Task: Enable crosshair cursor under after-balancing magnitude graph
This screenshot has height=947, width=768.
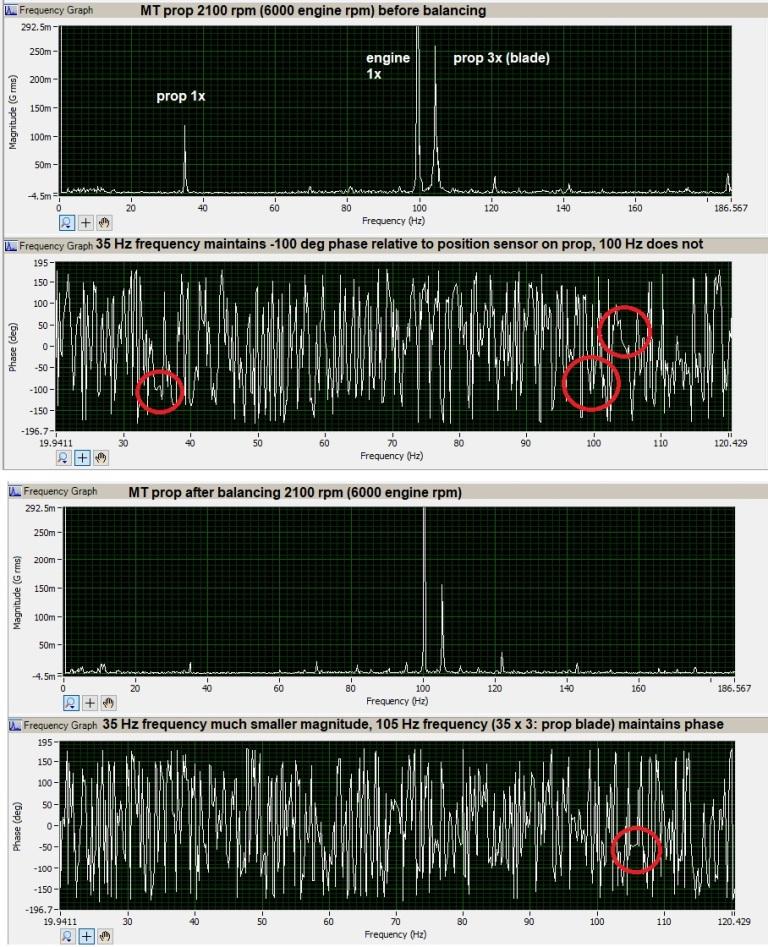Action: pyautogui.click(x=89, y=703)
